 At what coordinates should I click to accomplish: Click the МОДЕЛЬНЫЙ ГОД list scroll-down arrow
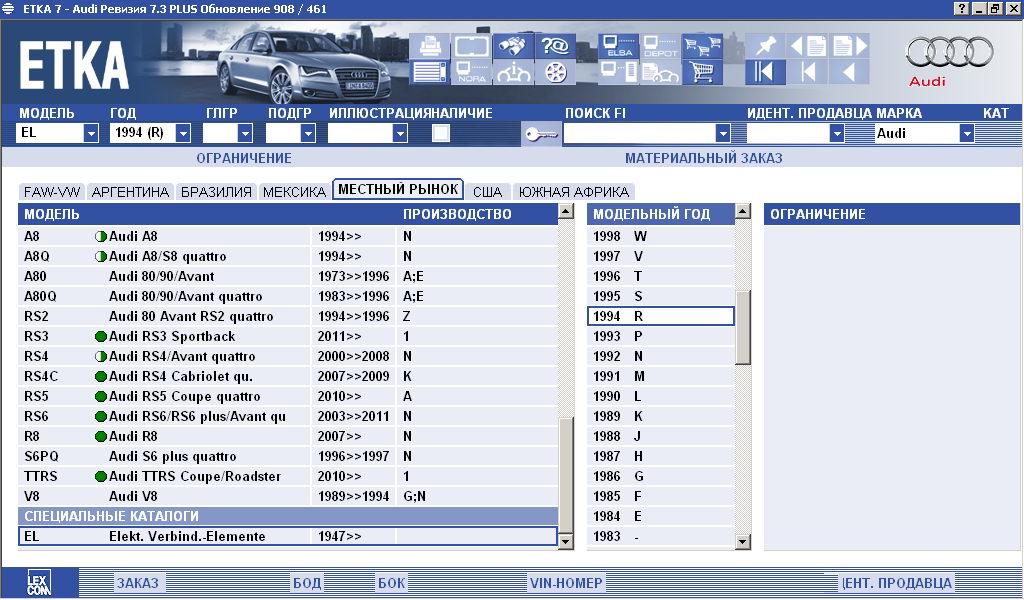coord(743,541)
